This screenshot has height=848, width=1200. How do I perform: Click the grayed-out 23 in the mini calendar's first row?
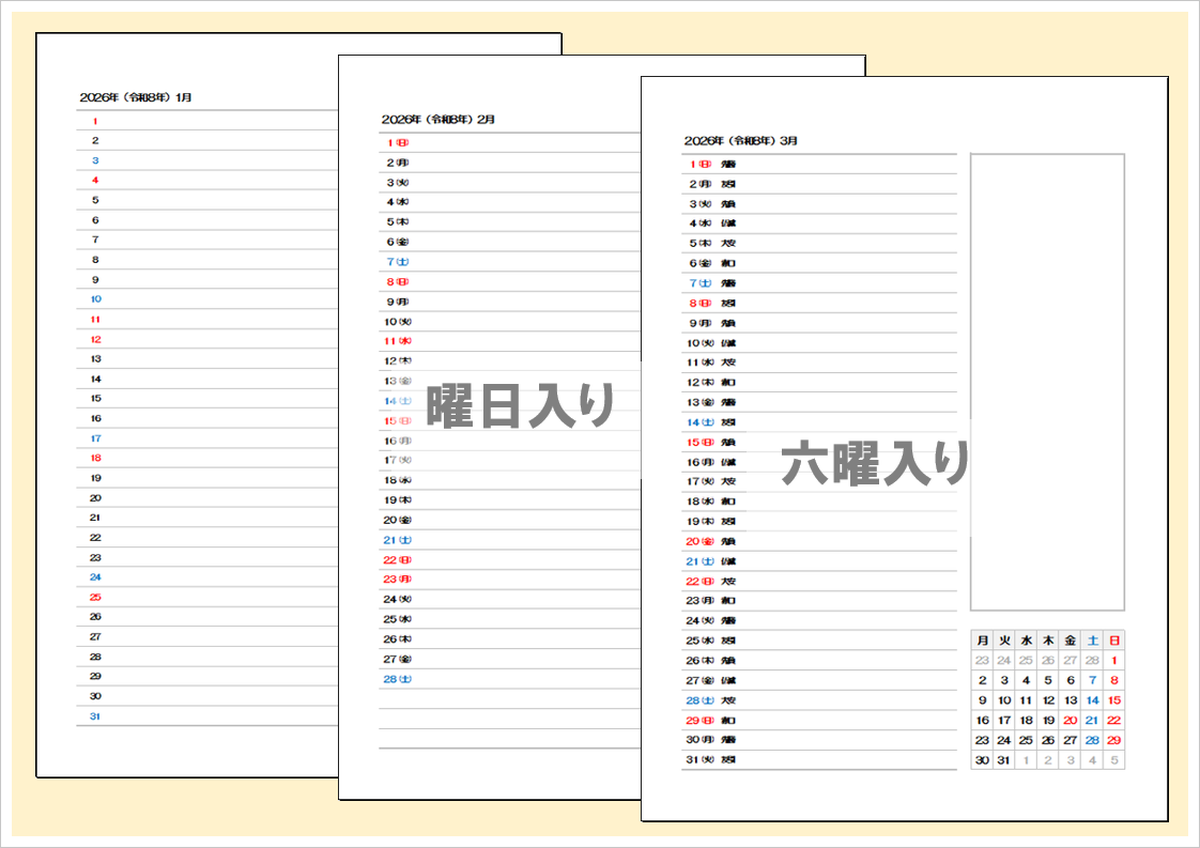982,659
